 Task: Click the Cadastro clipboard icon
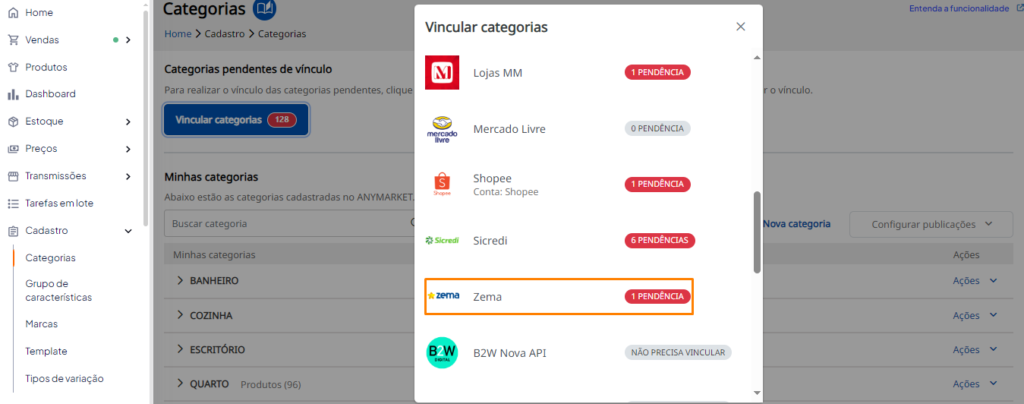[12, 230]
